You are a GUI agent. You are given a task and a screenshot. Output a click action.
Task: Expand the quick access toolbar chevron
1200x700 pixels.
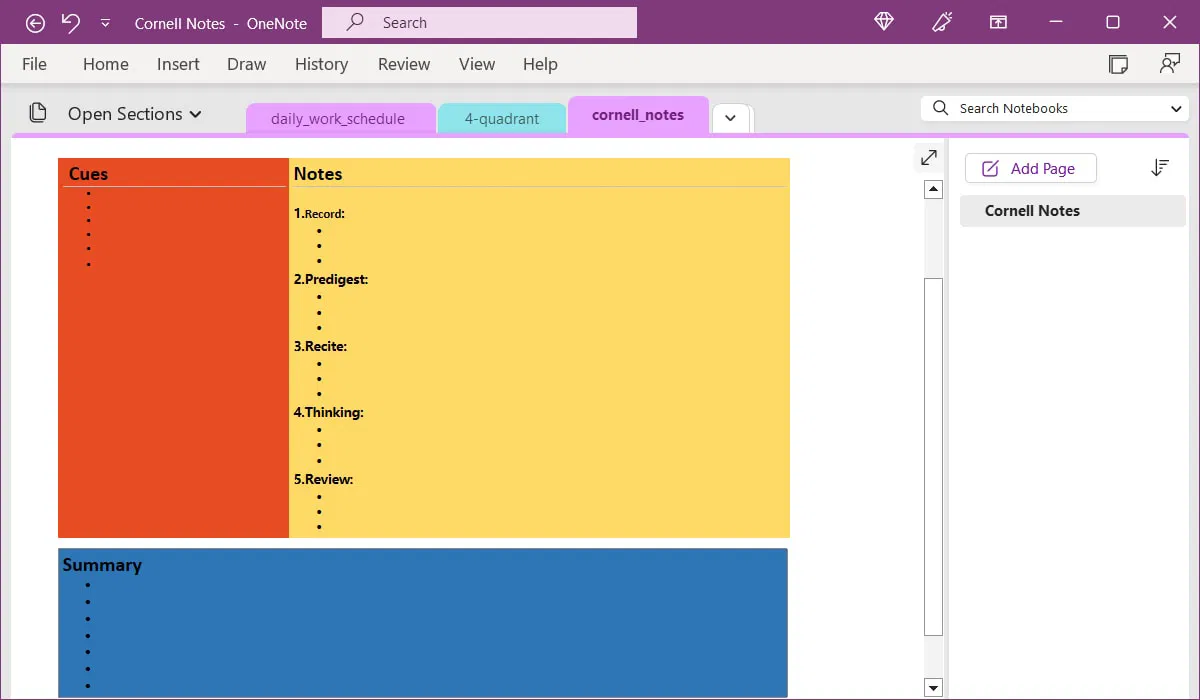104,22
